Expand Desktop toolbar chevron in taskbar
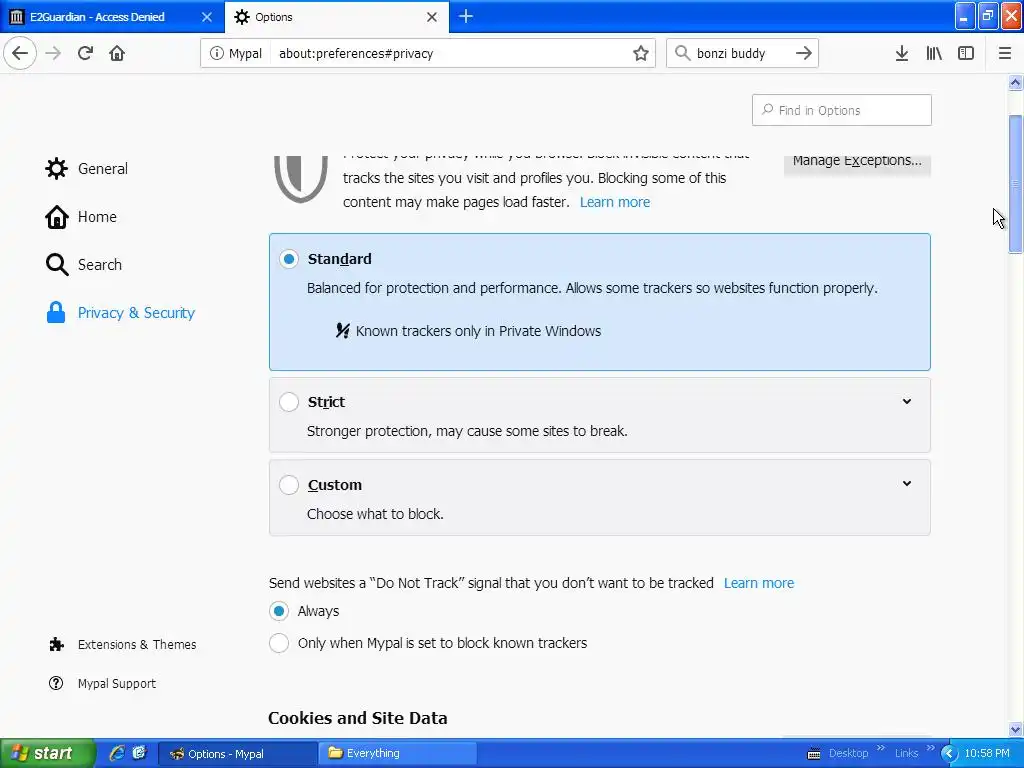The image size is (1024, 768). point(880,748)
